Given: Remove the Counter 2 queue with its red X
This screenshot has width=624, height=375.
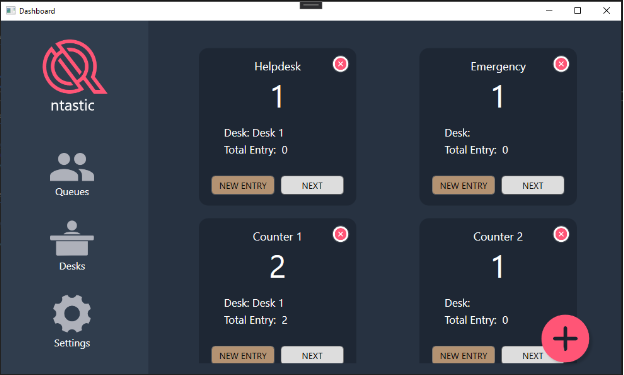Looking at the screenshot, I should click(x=561, y=234).
